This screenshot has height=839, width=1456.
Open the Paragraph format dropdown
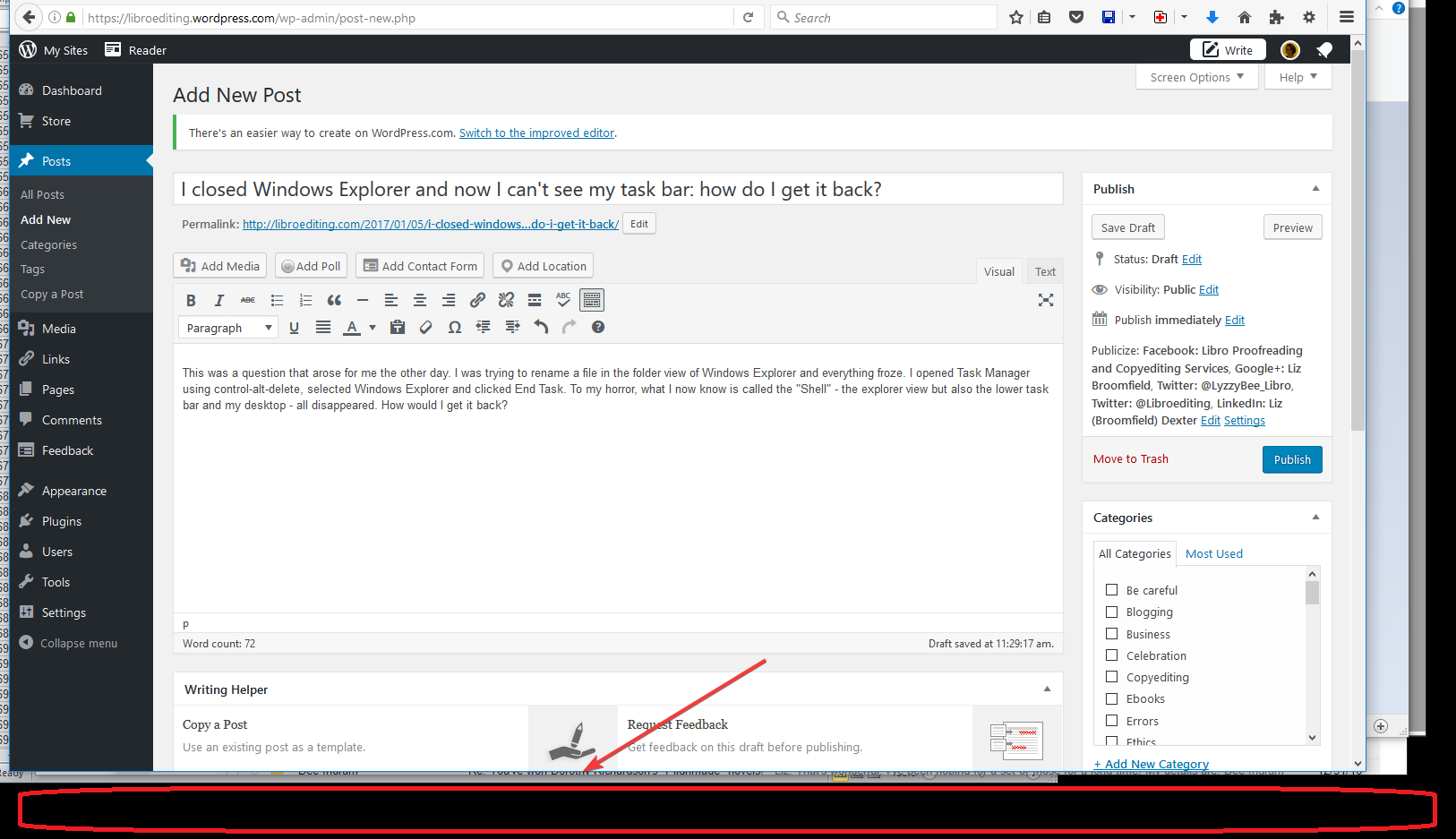click(x=228, y=329)
